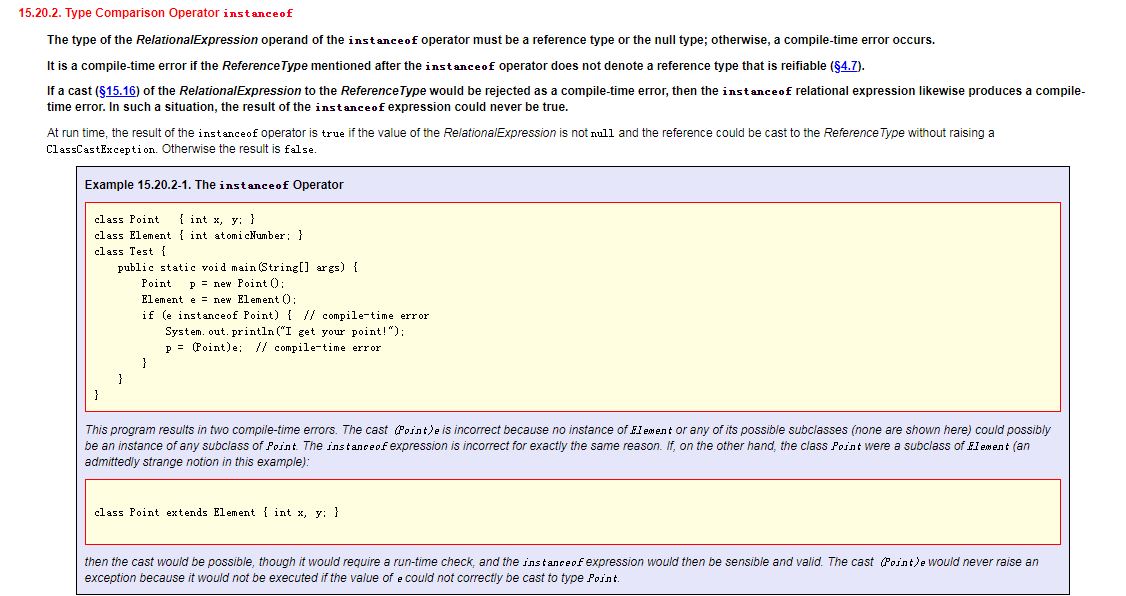Click the 'Point p = new Point();' line

213,284
